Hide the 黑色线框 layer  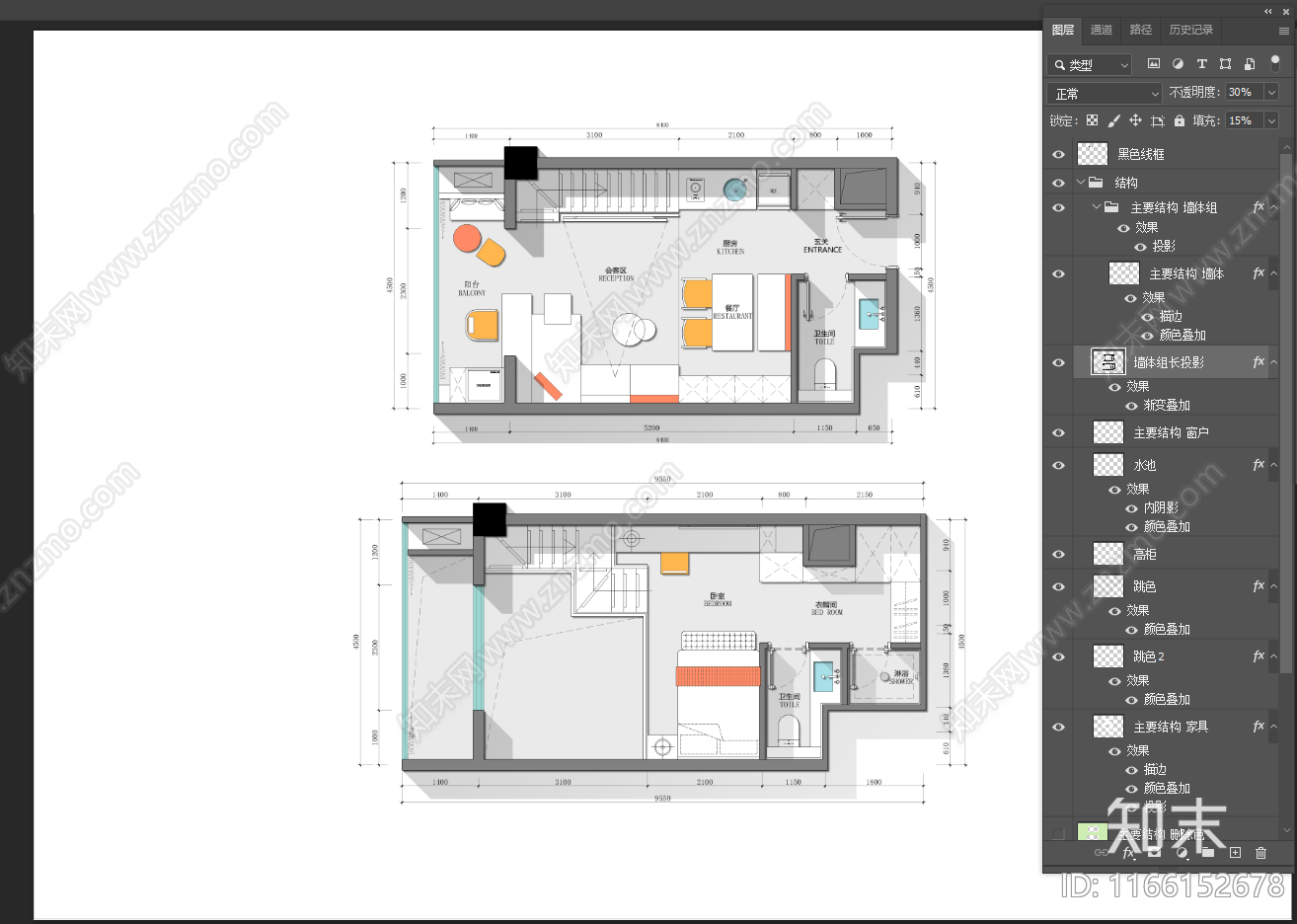pyautogui.click(x=1059, y=154)
